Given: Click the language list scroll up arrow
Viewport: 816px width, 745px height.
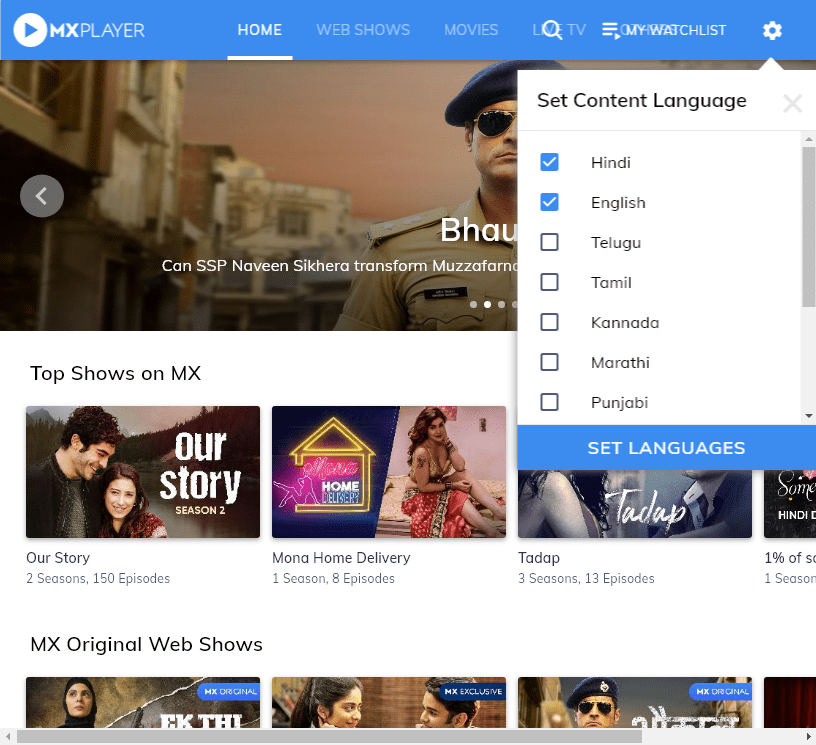Looking at the screenshot, I should (x=809, y=139).
